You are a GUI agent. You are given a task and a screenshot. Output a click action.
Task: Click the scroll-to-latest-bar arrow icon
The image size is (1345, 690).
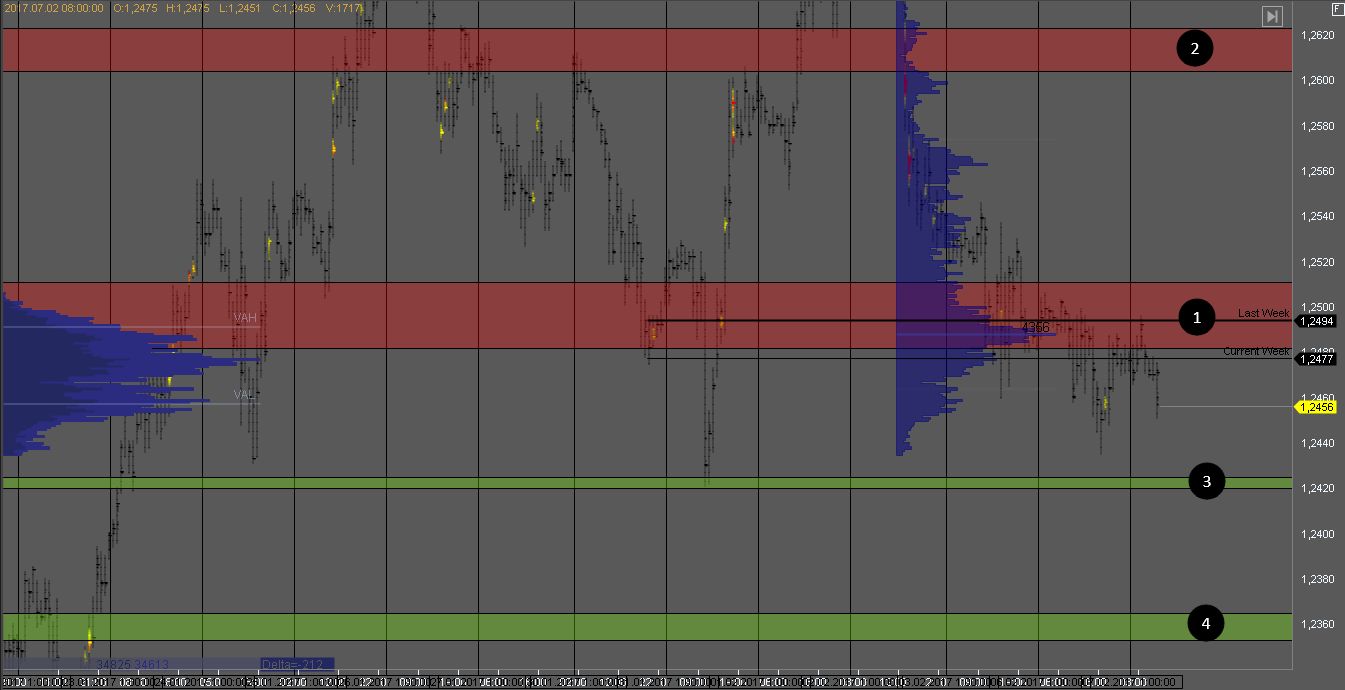(x=1272, y=16)
